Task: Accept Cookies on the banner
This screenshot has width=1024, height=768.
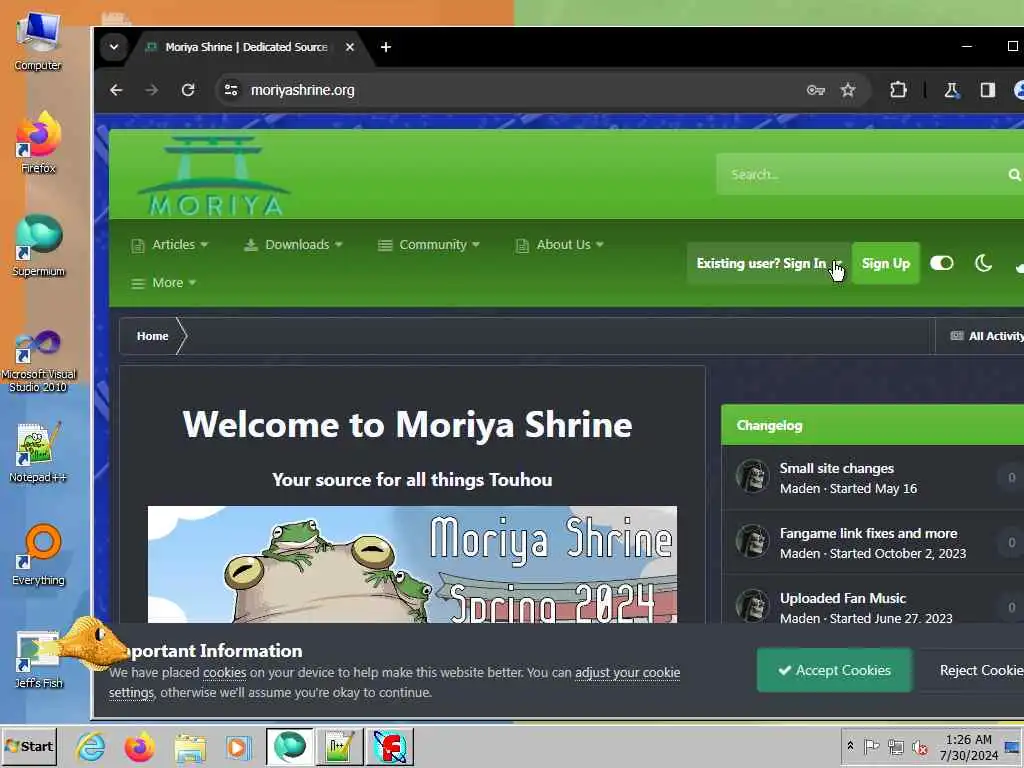Action: click(x=834, y=670)
